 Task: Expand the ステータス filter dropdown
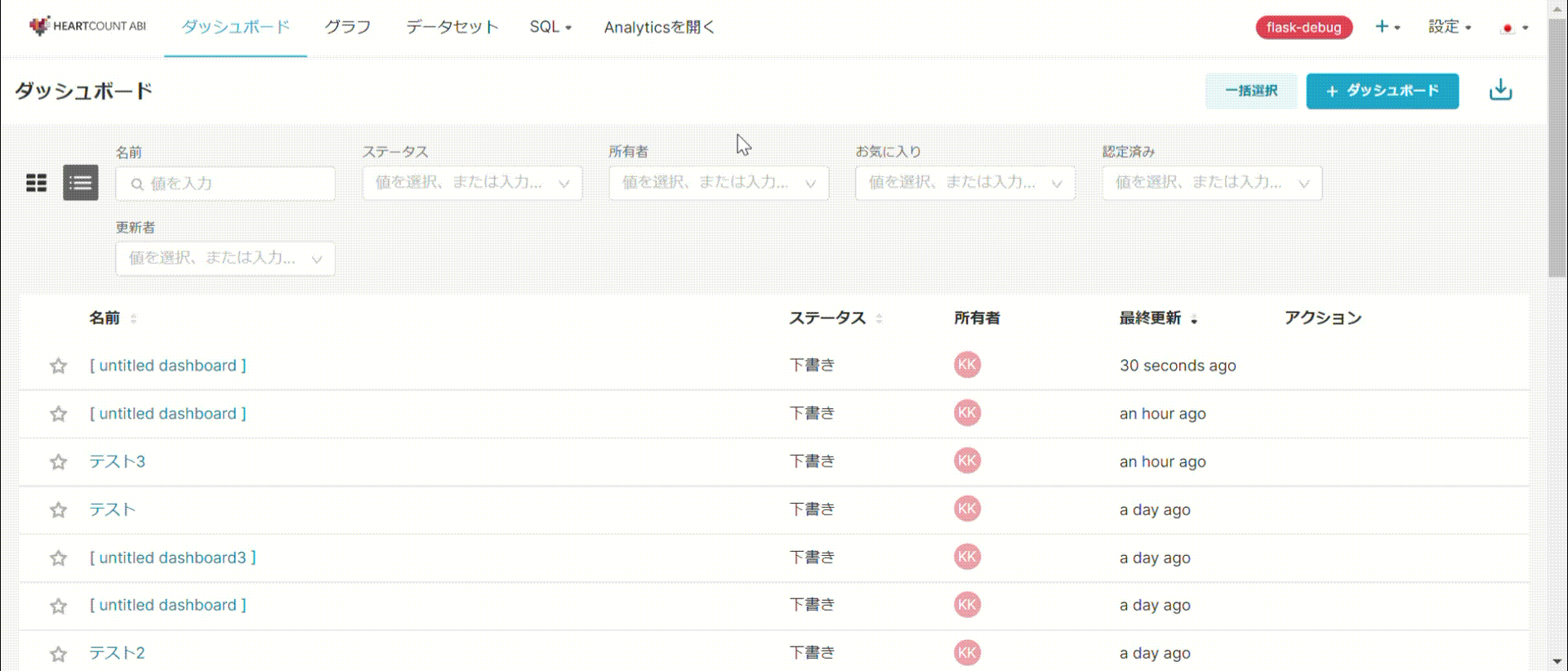click(472, 183)
